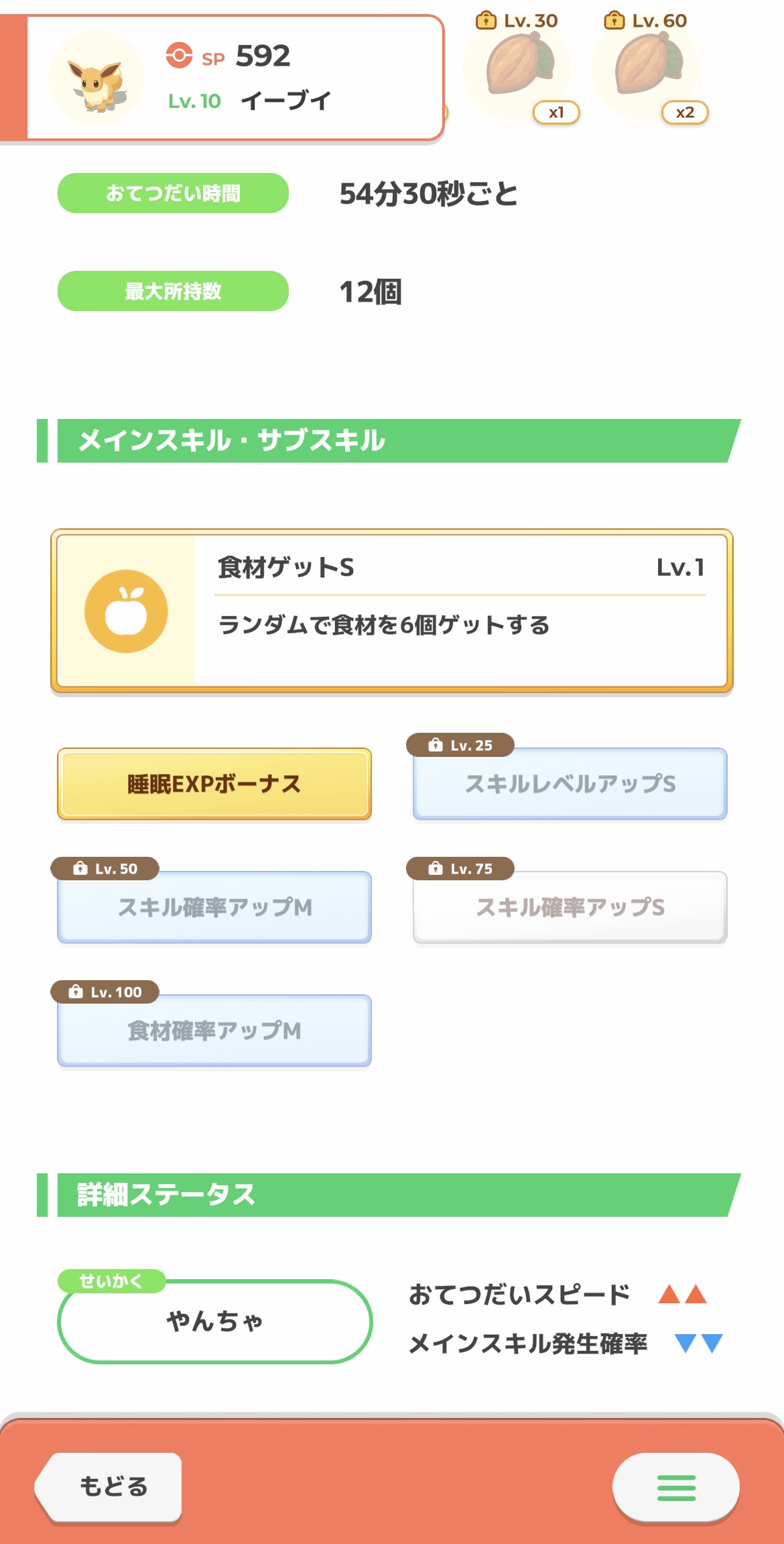Tap the Lv. 75 lock badge
The image size is (784, 1544).
460,868
